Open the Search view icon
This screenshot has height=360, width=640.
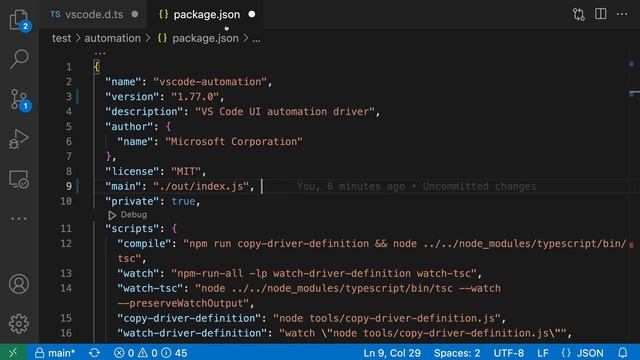(x=19, y=60)
